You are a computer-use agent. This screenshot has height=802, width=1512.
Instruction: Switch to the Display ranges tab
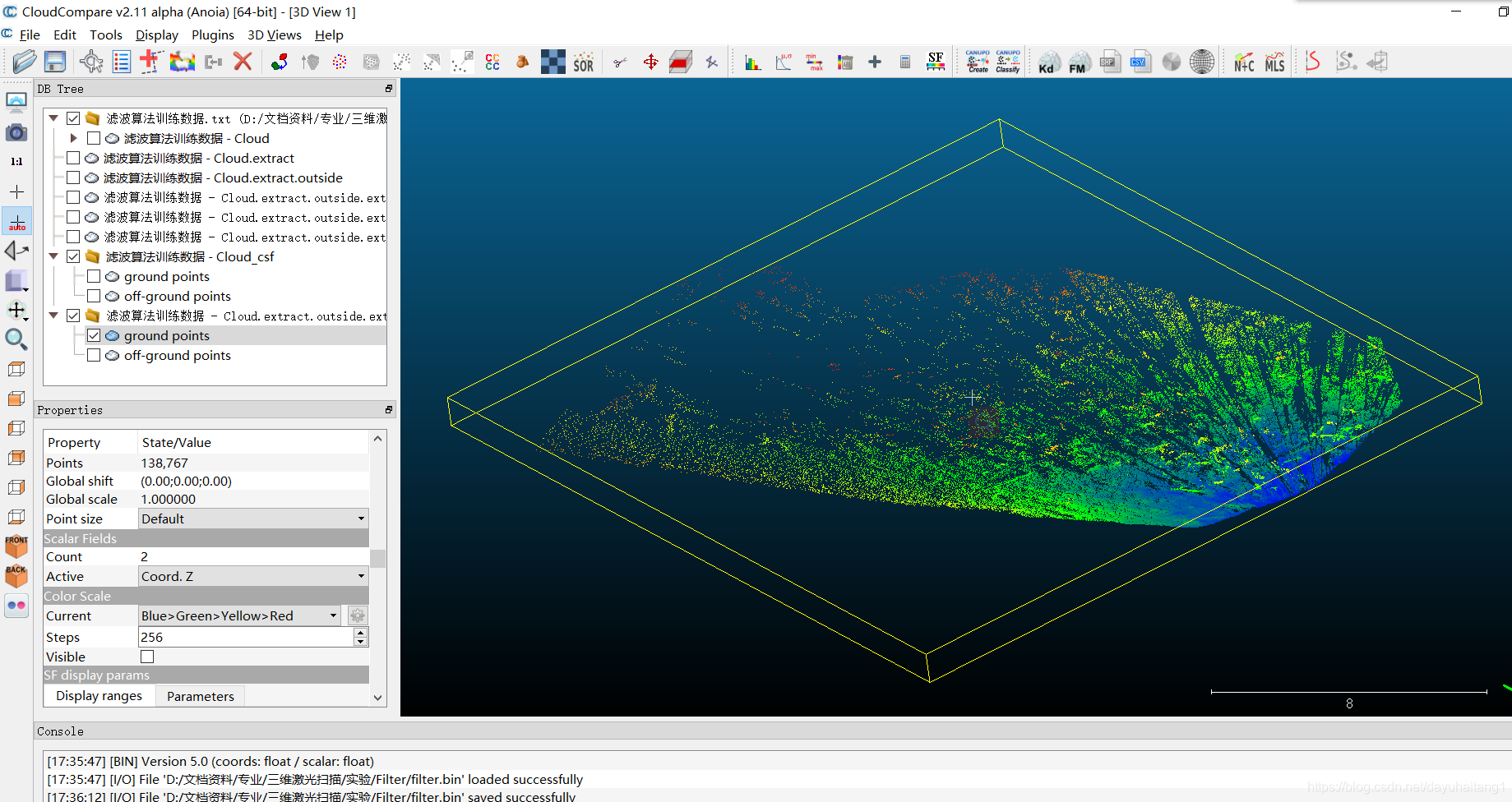coord(99,696)
